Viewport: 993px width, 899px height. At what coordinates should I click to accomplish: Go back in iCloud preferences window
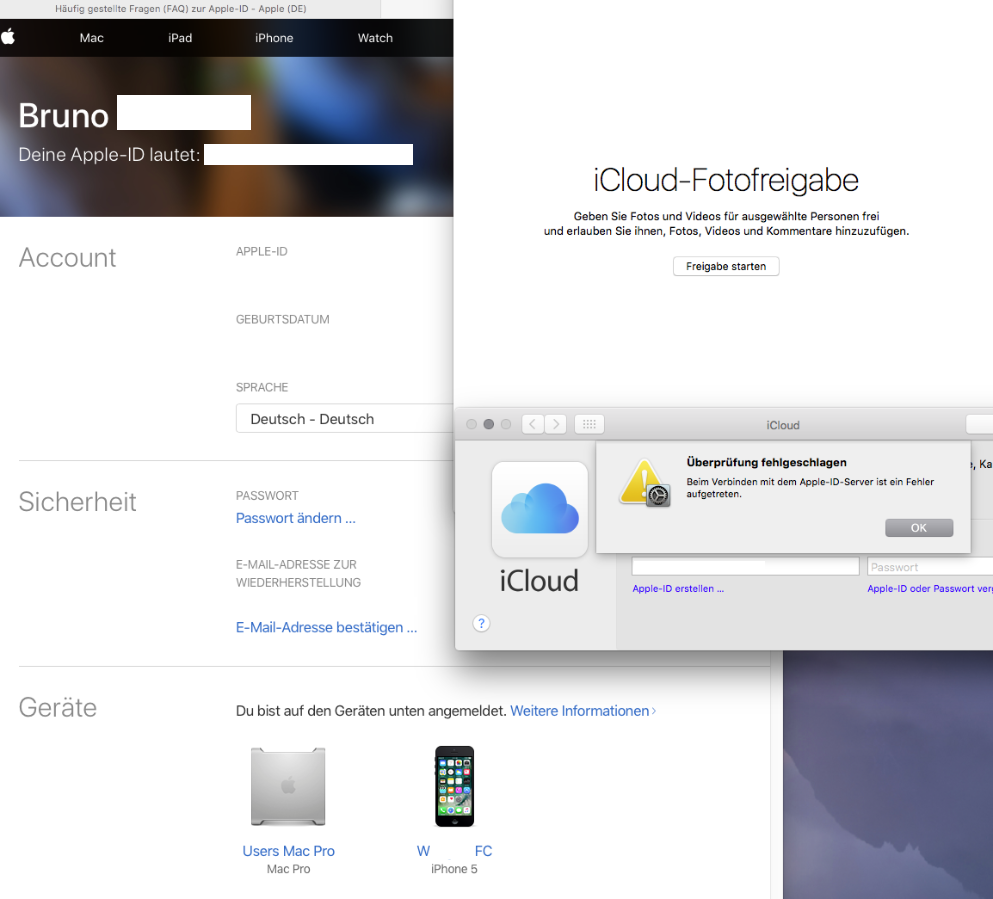click(532, 424)
